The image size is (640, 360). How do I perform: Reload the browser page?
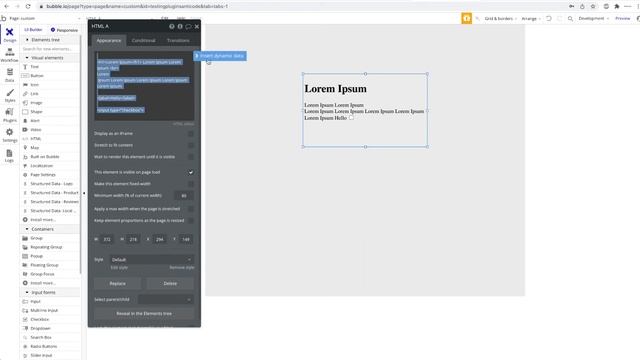coord(28,6)
